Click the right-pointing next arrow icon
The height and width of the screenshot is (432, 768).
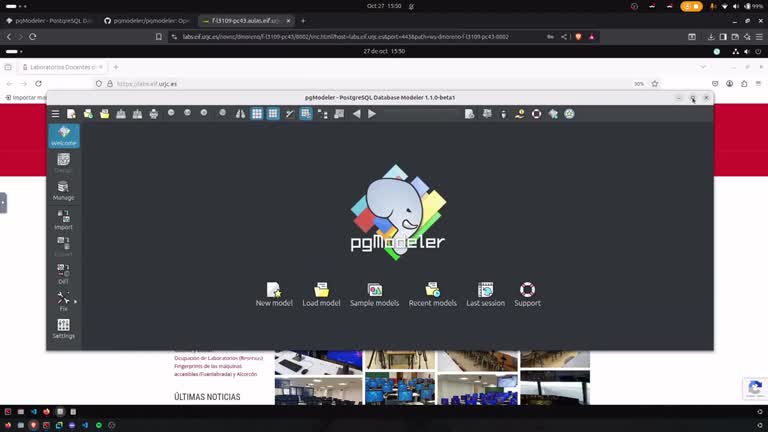click(372, 114)
